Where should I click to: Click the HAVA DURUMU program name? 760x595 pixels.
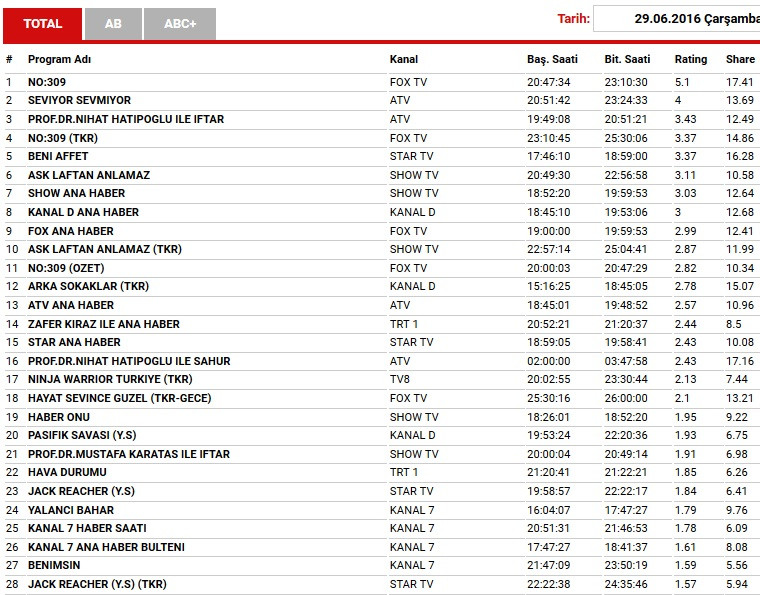point(67,472)
